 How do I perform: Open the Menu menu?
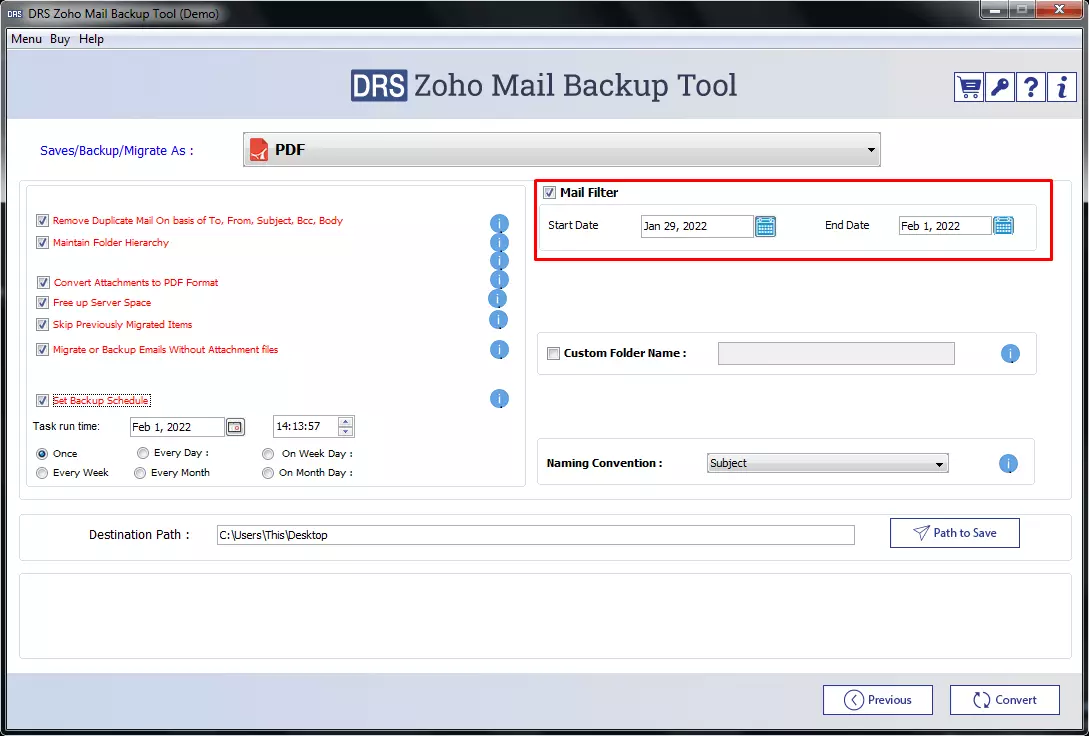26,40
